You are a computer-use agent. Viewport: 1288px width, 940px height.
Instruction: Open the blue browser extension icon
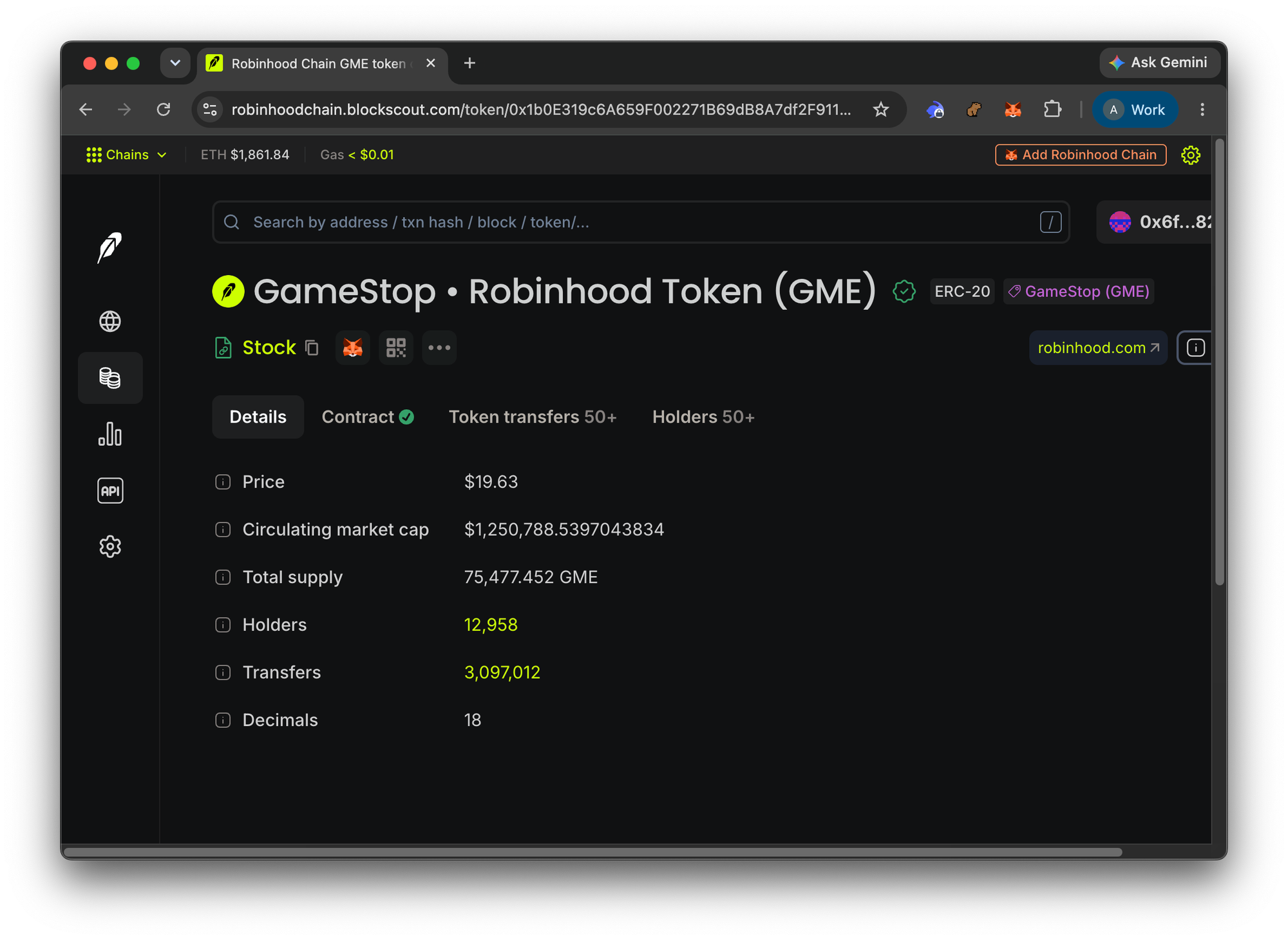pos(935,110)
